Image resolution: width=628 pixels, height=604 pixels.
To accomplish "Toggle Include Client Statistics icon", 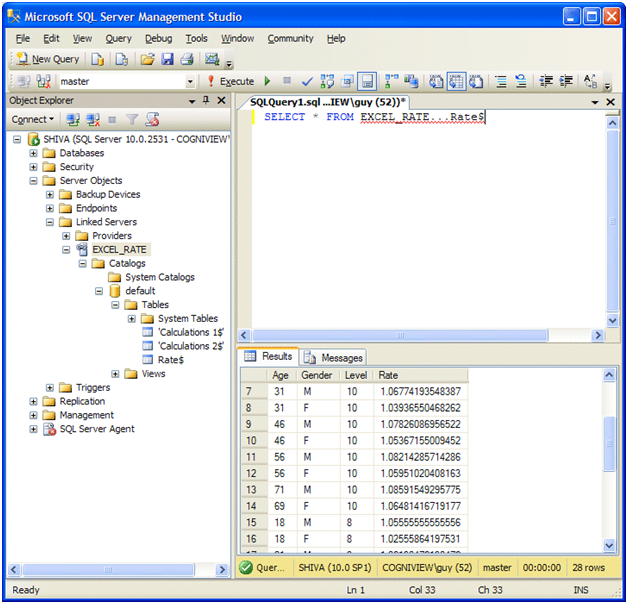I will (411, 81).
